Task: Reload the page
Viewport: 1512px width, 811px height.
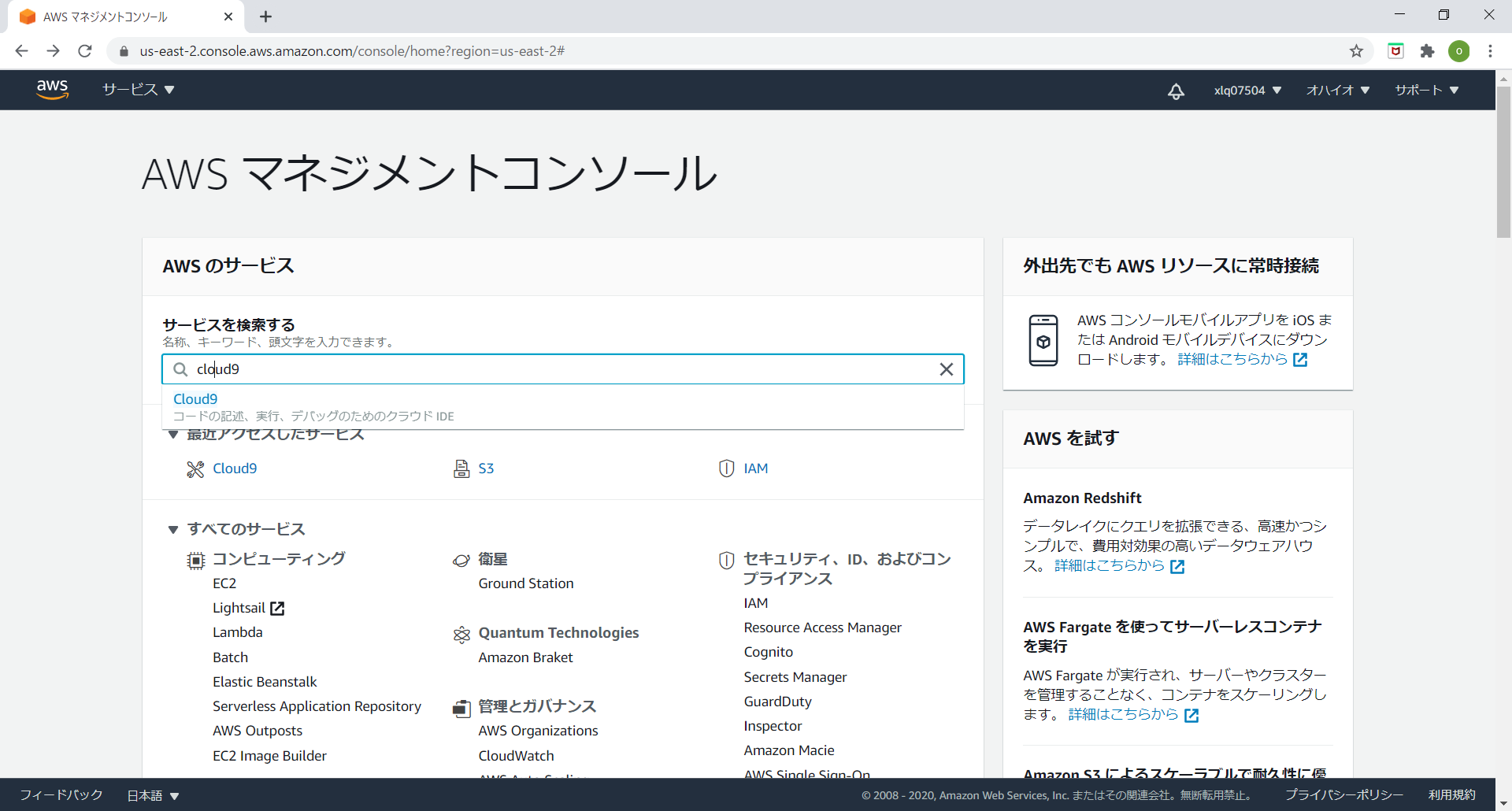Action: [85, 51]
